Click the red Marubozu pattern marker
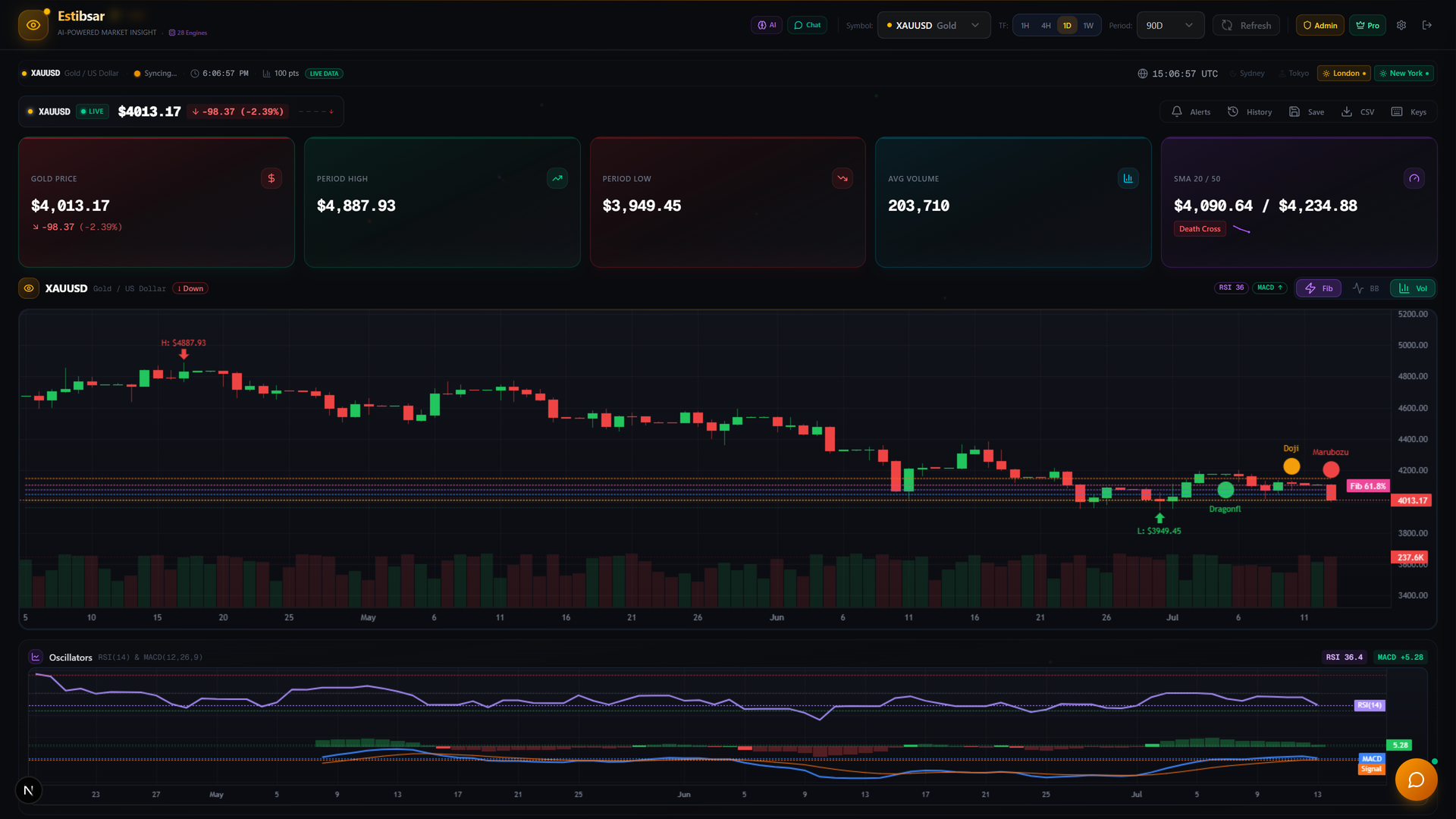 coord(1331,469)
